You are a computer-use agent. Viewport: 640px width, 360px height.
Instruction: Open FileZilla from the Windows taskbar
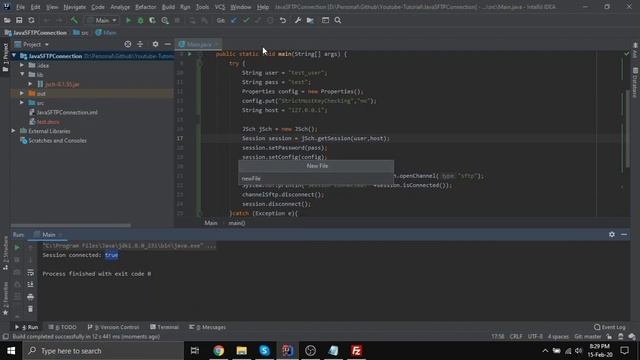(356, 351)
